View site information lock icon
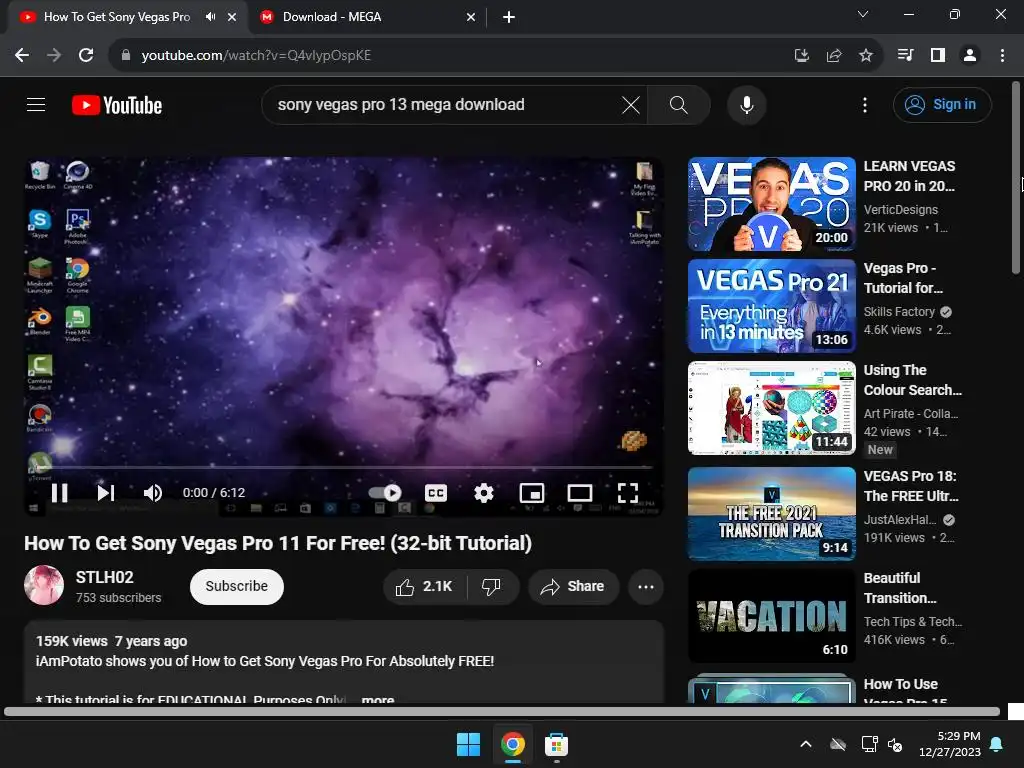This screenshot has width=1024, height=768. click(126, 56)
